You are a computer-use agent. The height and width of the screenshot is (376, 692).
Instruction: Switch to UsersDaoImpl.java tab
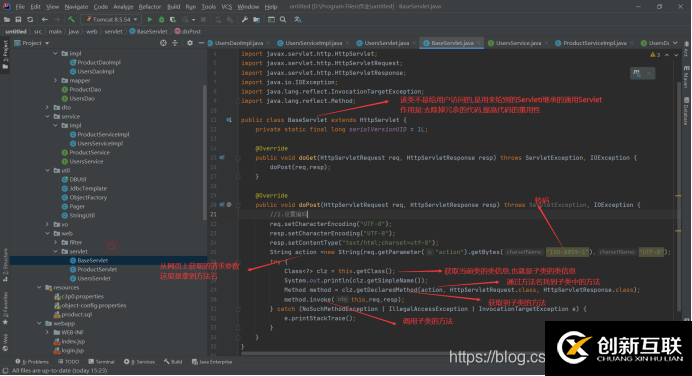coord(239,43)
